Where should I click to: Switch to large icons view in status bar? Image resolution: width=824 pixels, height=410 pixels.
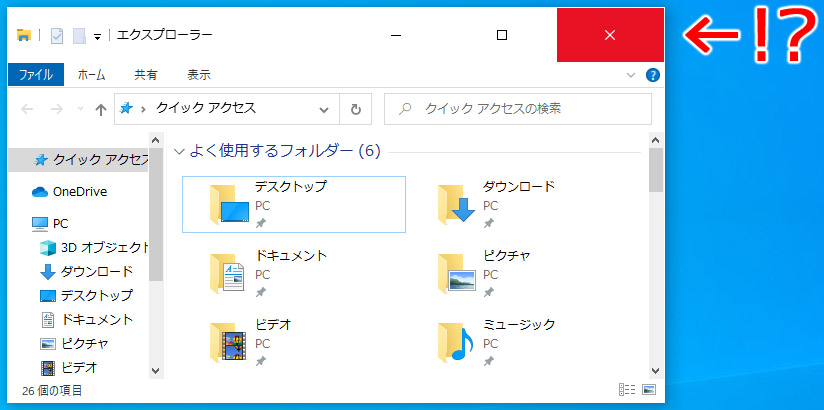coord(649,390)
